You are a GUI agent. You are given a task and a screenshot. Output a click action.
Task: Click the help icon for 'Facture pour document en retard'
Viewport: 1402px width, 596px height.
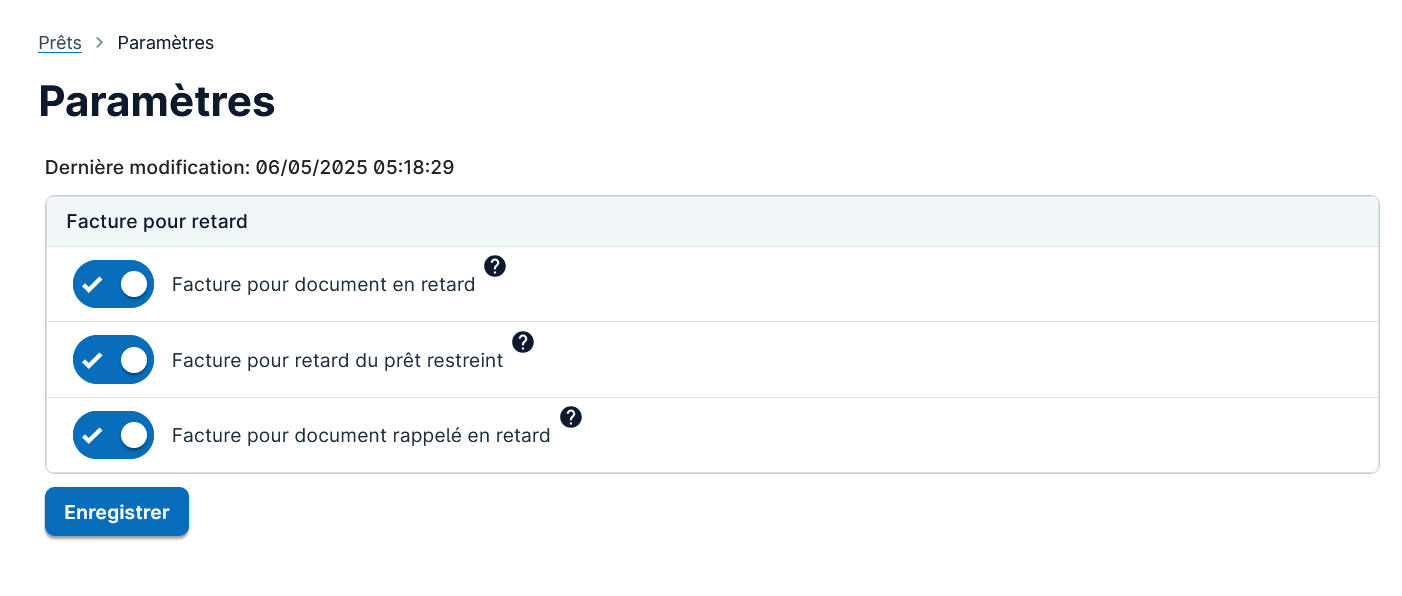pos(494,266)
